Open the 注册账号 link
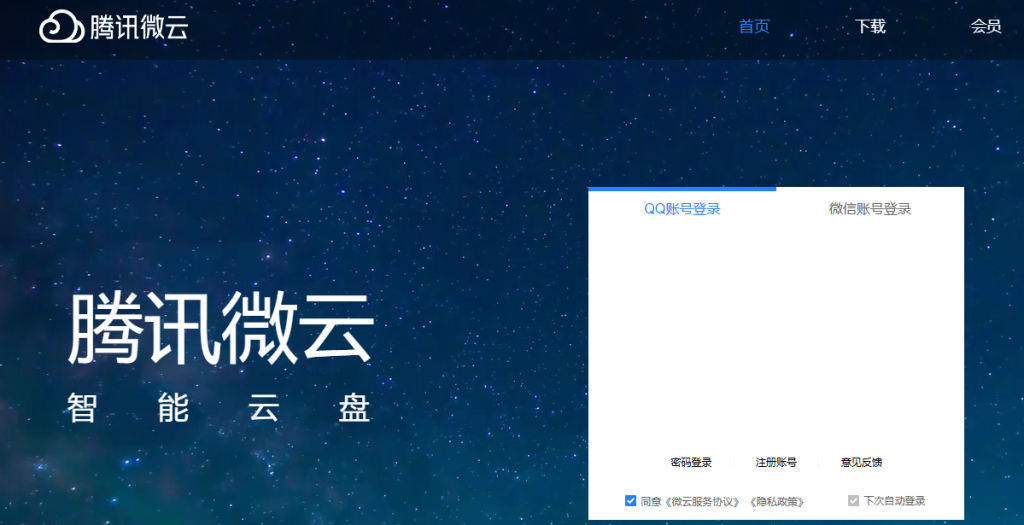This screenshot has height=525, width=1024. click(776, 462)
